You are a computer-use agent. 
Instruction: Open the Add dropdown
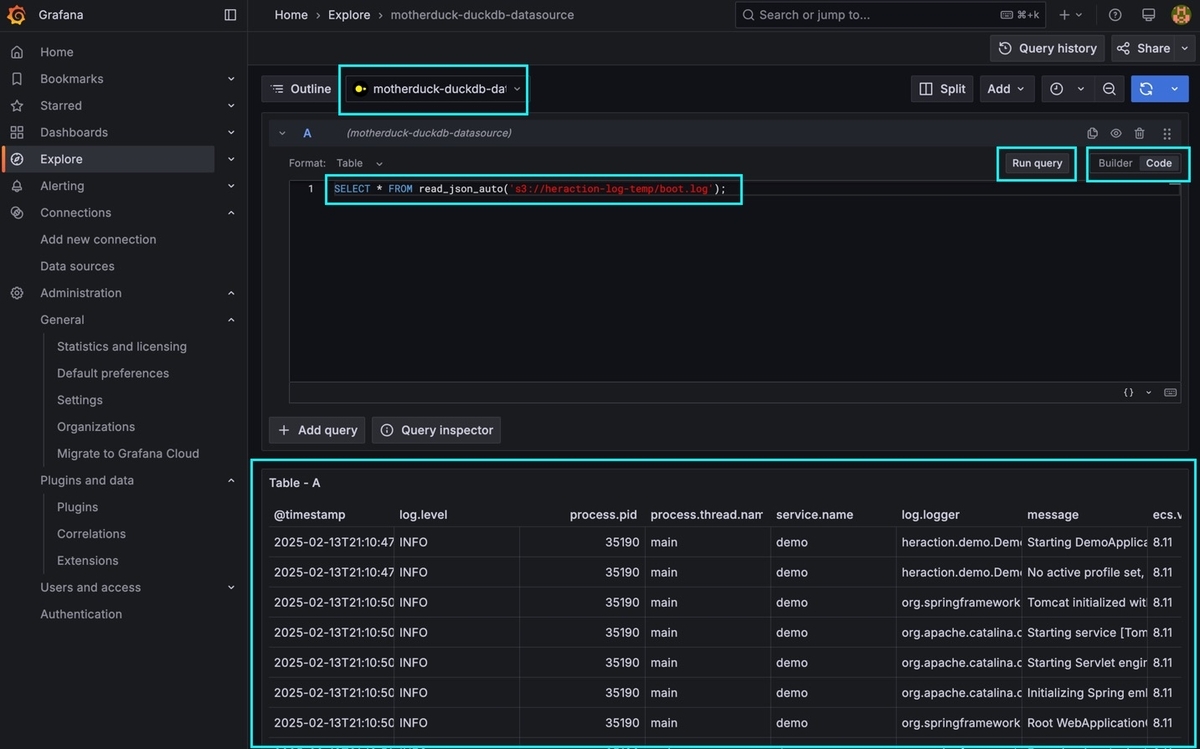[x=1006, y=89]
